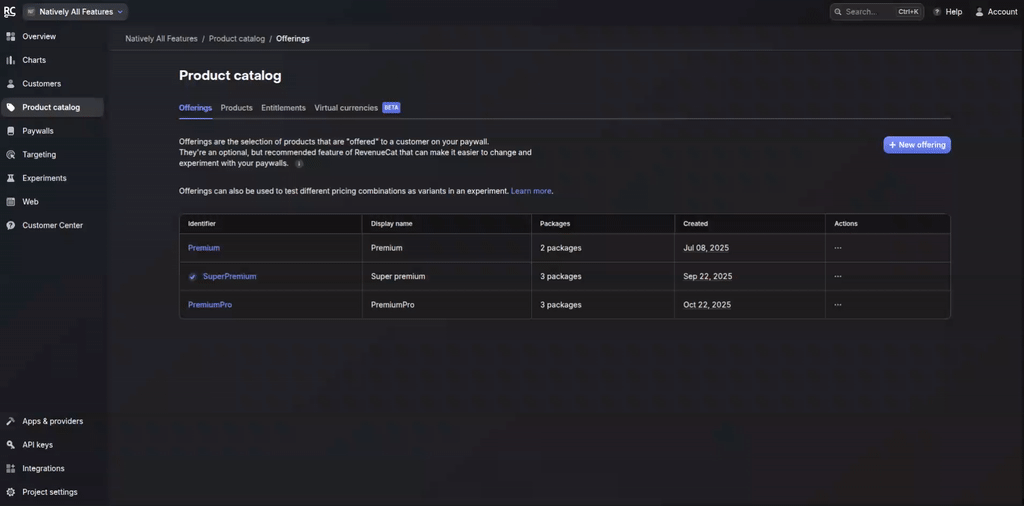Open API keys via key icon

point(11,445)
